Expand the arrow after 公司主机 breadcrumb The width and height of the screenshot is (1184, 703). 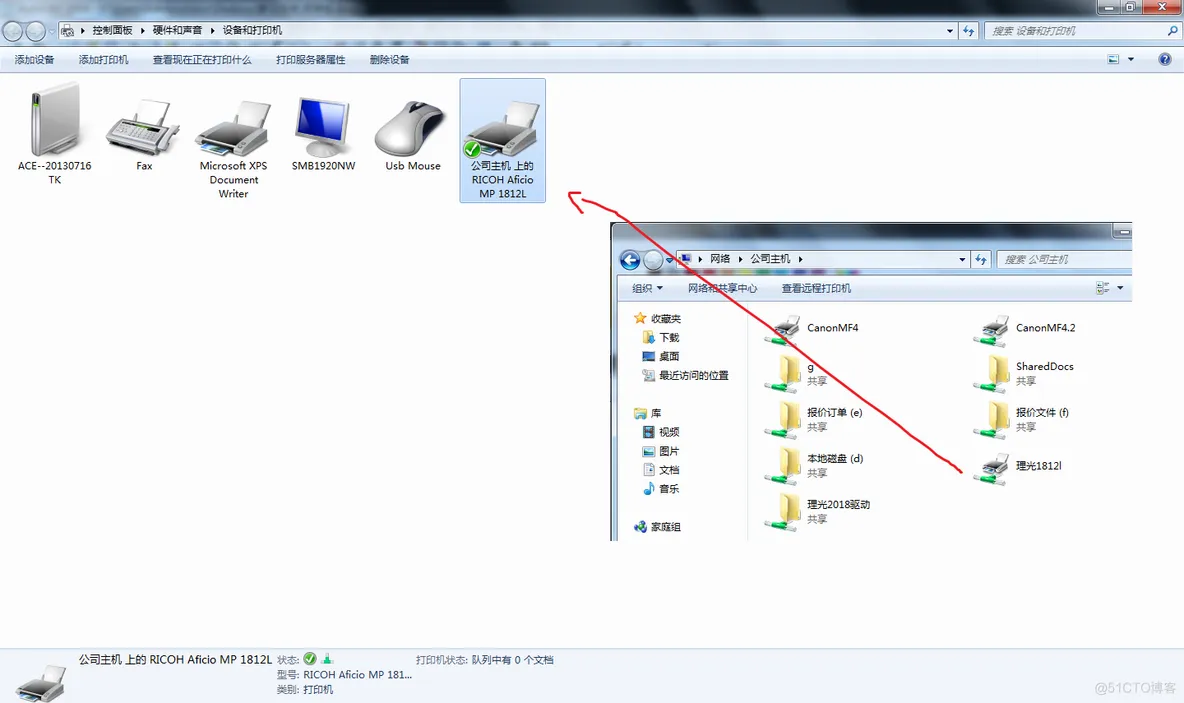coord(800,259)
